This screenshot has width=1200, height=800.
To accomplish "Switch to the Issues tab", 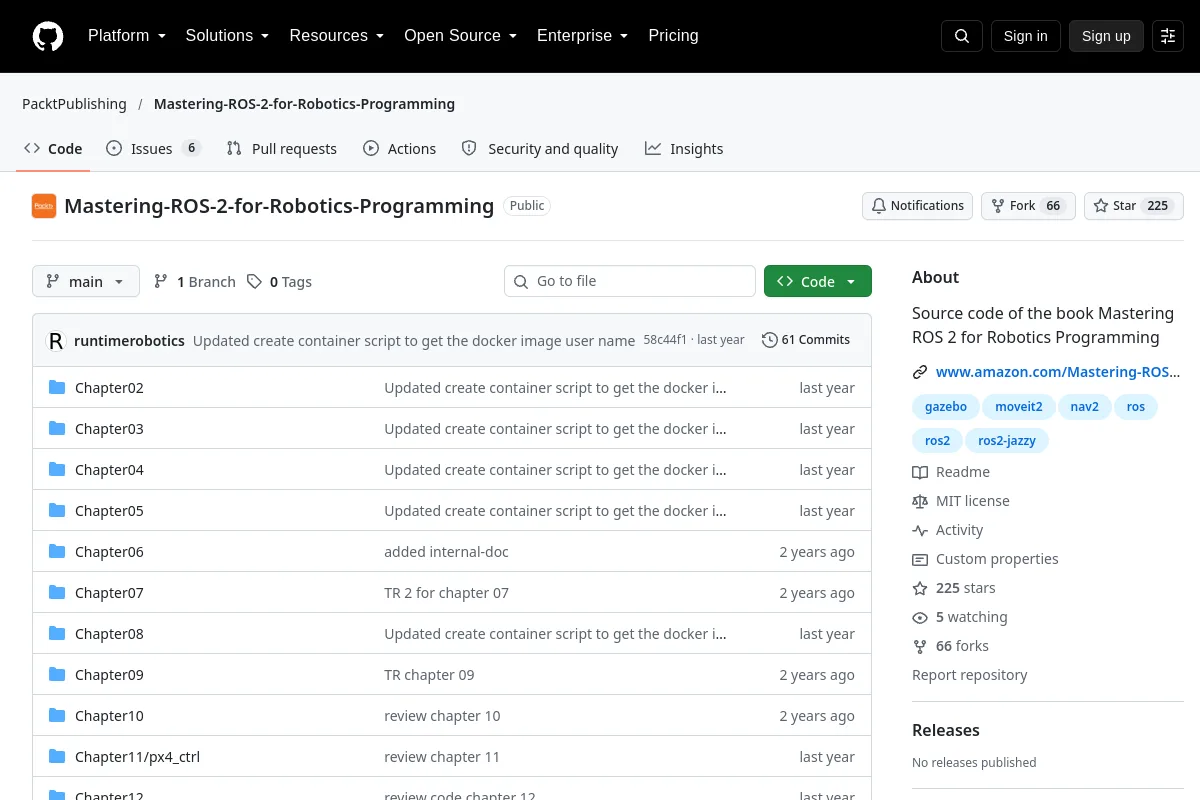I will pyautogui.click(x=153, y=149).
